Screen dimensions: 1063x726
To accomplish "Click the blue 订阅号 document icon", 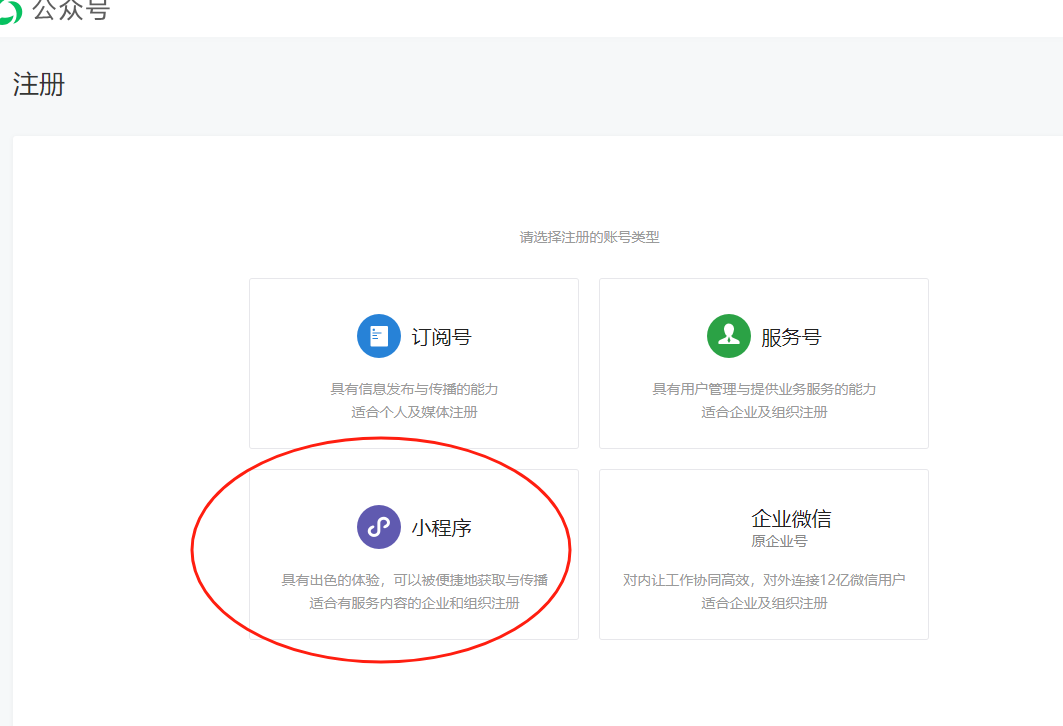I will (378, 336).
